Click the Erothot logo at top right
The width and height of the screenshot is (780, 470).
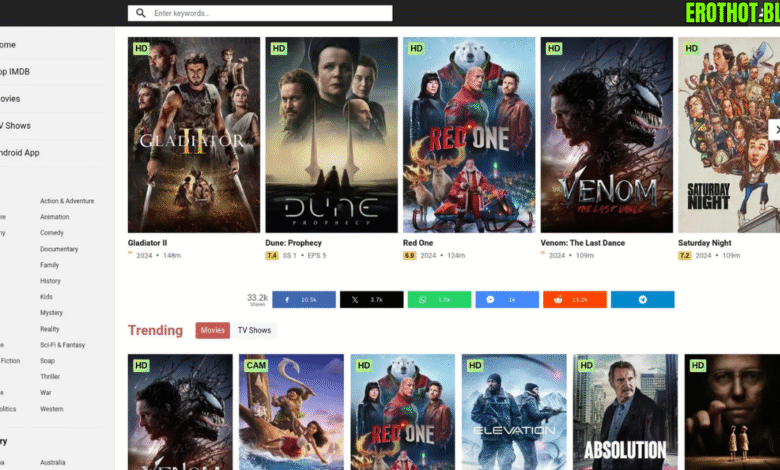pos(732,13)
